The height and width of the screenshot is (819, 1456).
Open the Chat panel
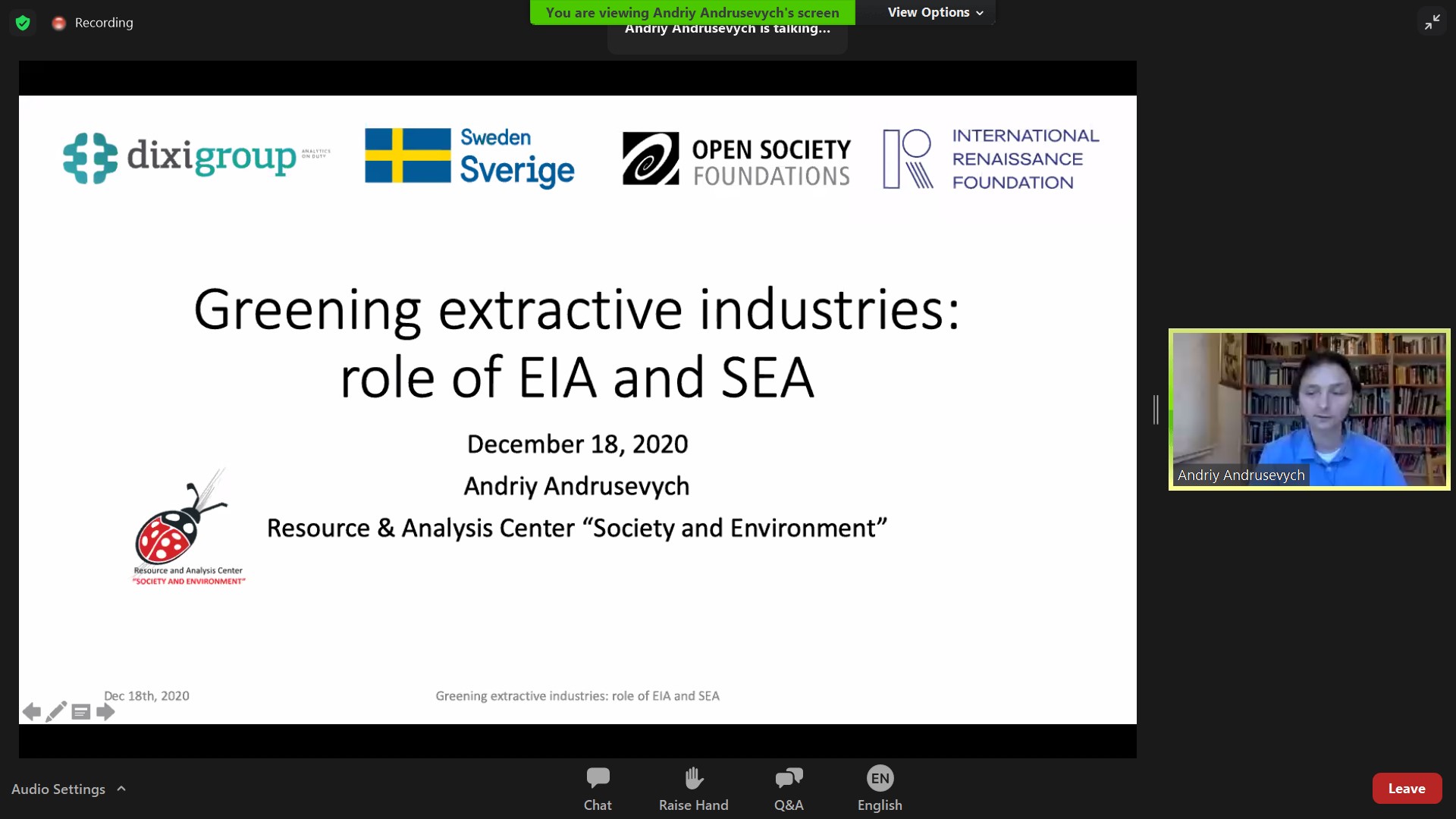(598, 788)
